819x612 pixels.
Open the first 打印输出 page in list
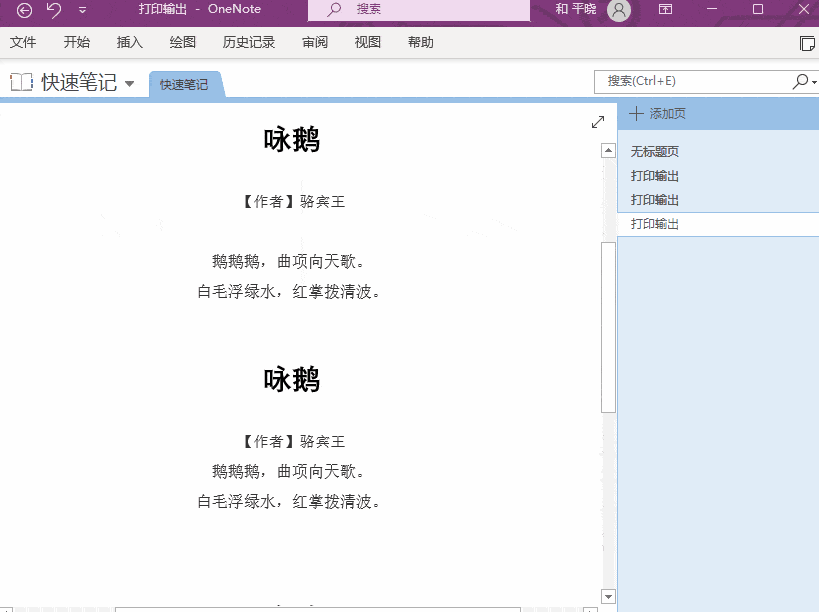pos(654,176)
